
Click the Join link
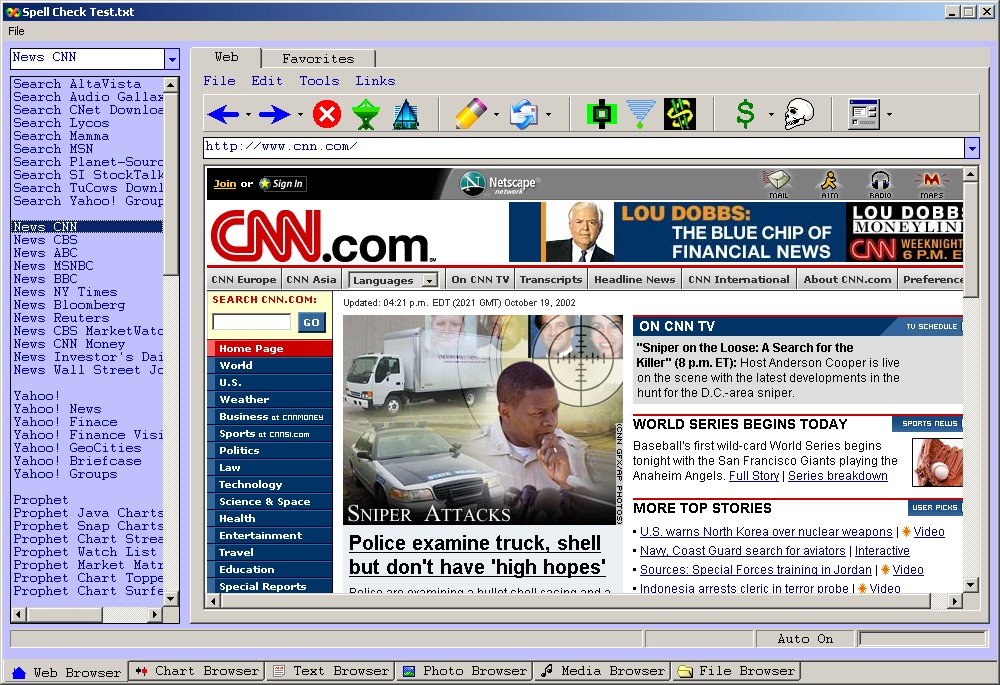pos(224,184)
